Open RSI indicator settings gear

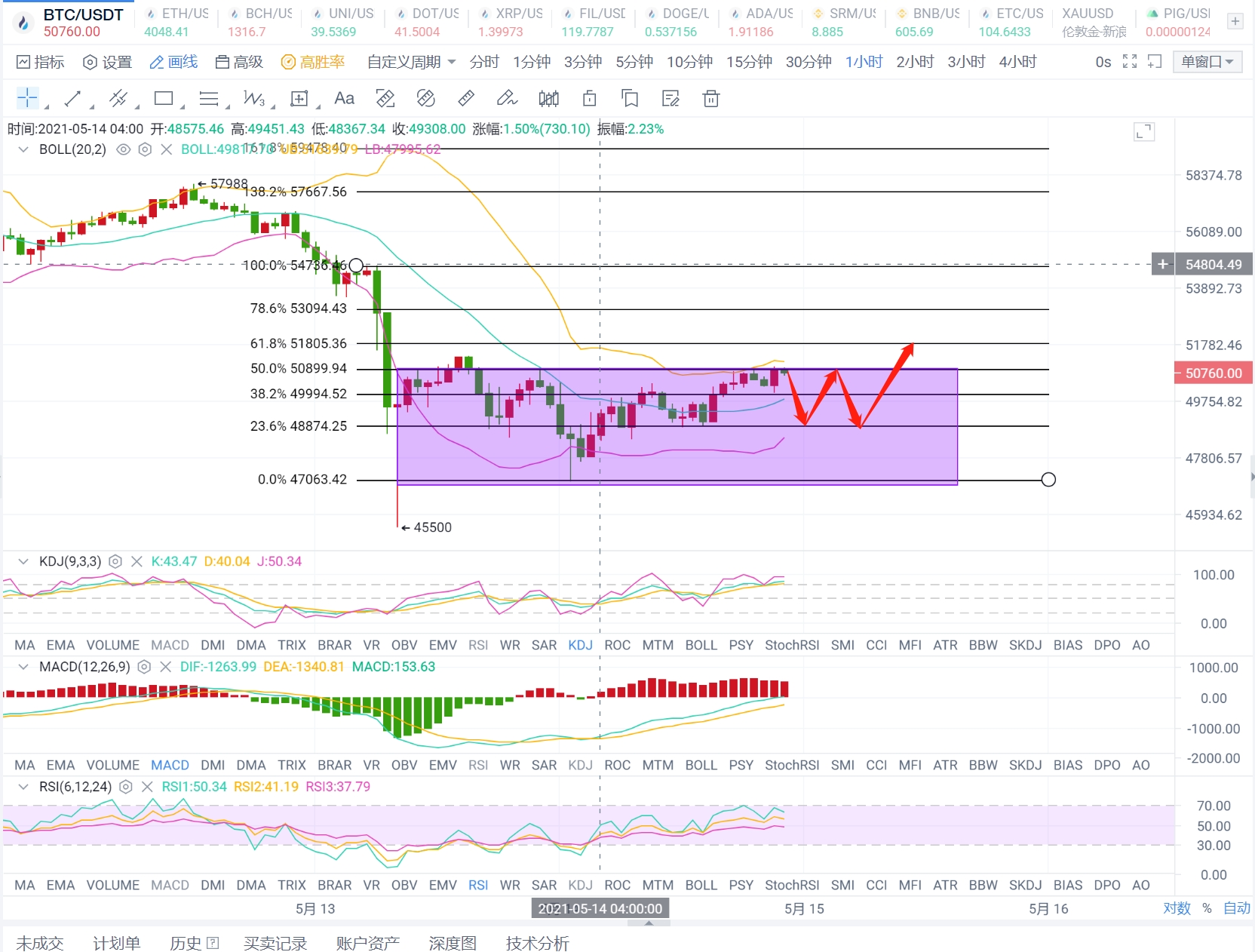click(x=126, y=787)
